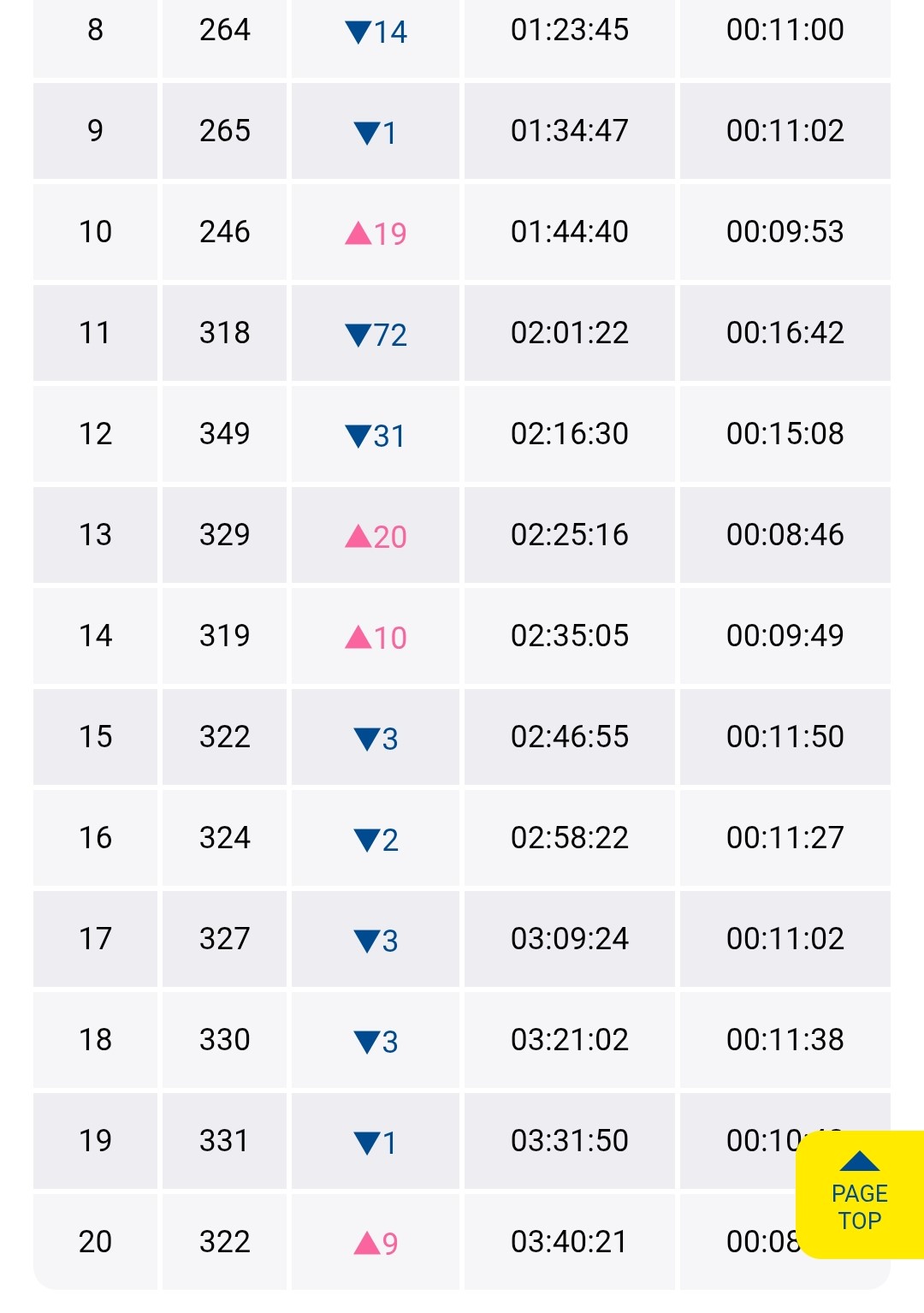Click the cumulative time 02:58:22

click(x=569, y=838)
